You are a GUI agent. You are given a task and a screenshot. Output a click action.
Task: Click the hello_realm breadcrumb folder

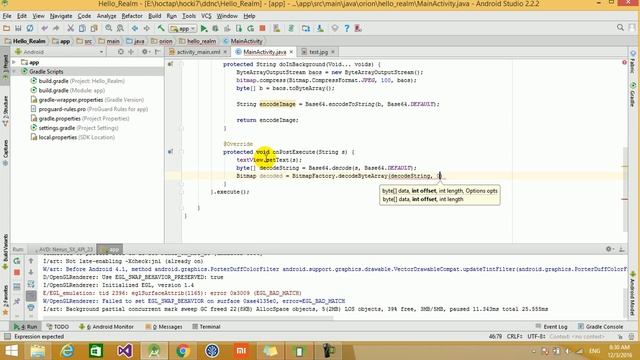[198, 41]
